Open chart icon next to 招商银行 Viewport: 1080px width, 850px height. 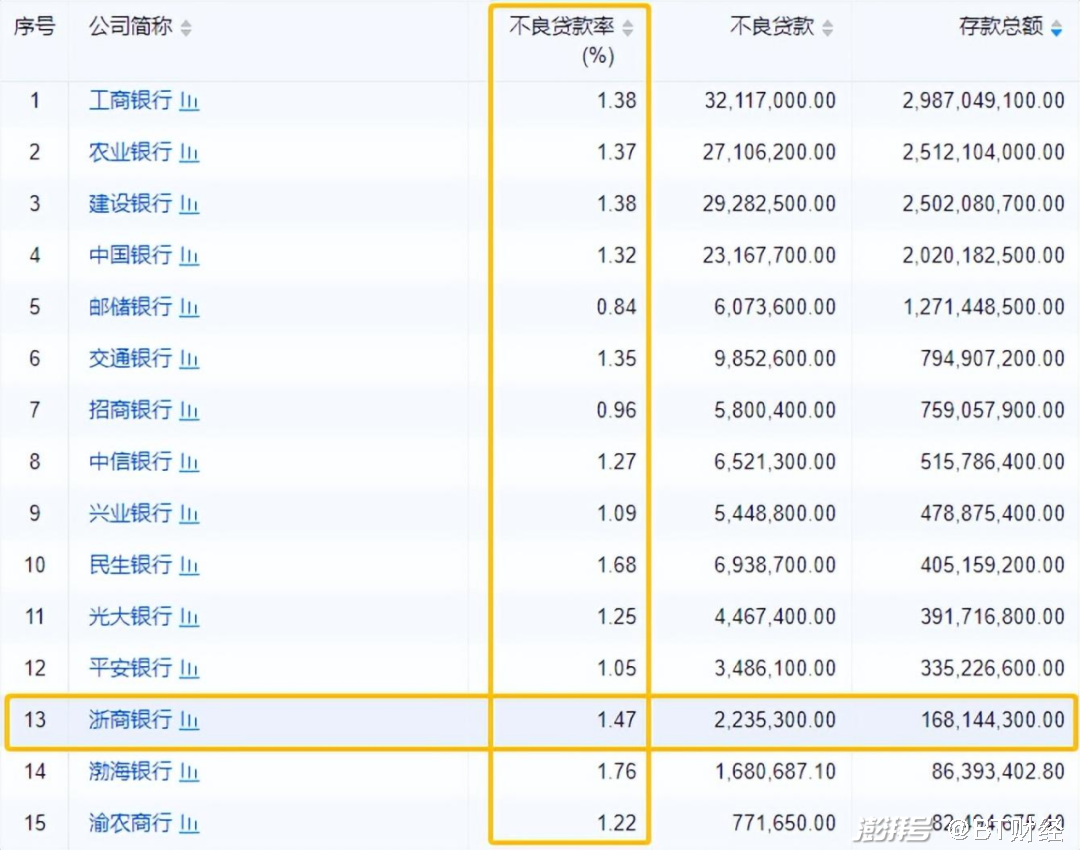click(189, 411)
